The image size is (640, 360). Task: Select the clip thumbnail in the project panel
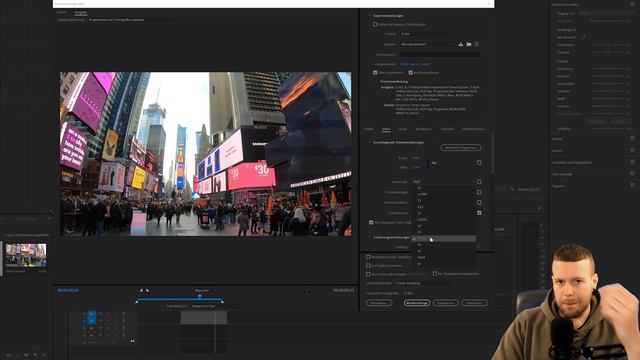(26, 255)
